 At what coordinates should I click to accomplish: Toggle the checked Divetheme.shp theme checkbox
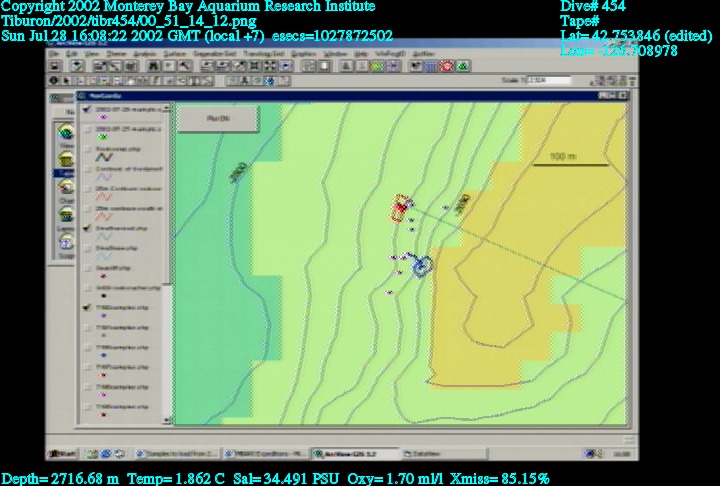(x=89, y=229)
